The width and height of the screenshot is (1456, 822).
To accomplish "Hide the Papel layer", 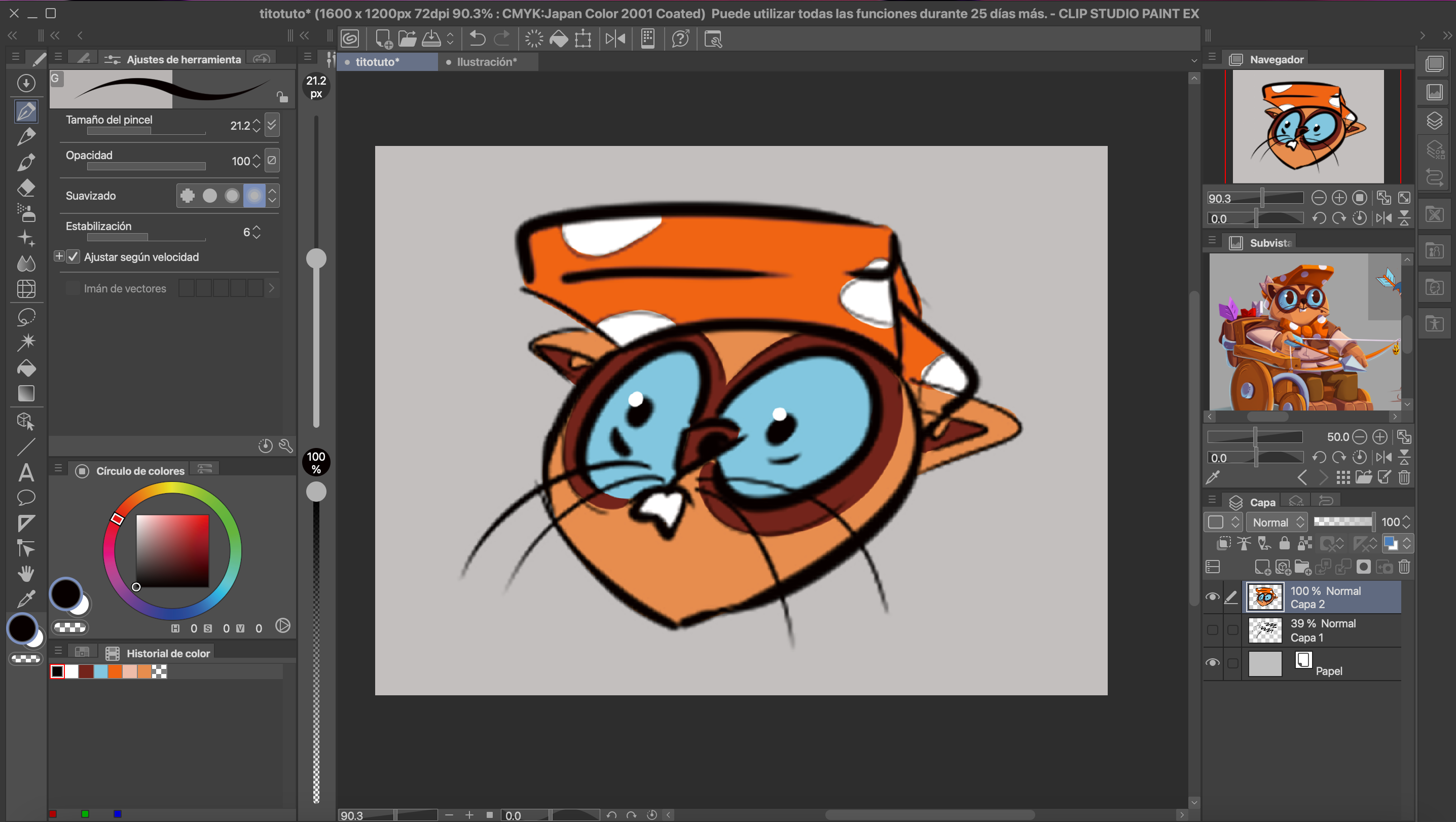I will pos(1212,663).
